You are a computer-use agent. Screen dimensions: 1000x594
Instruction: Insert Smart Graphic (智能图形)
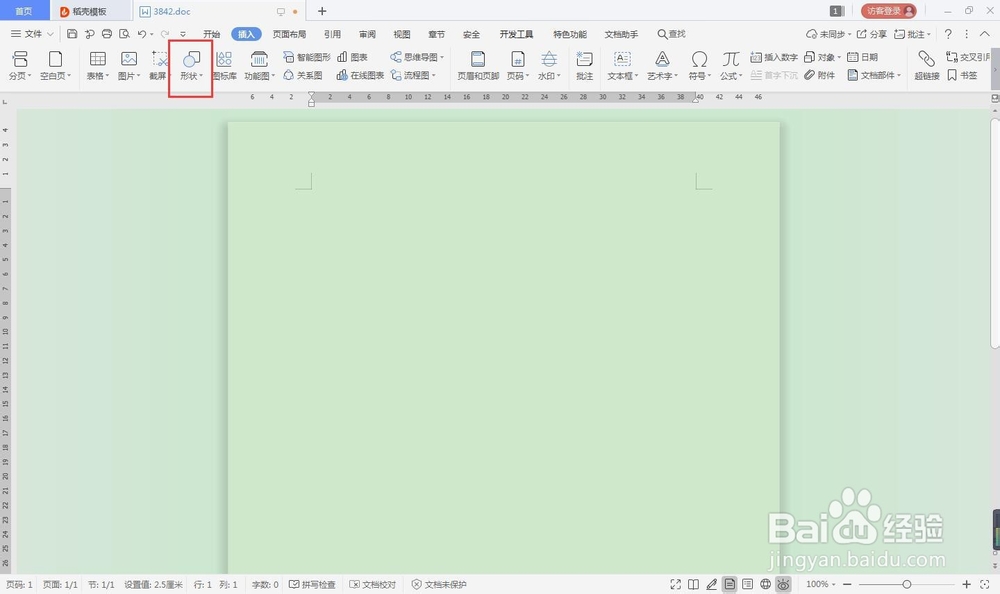click(307, 57)
